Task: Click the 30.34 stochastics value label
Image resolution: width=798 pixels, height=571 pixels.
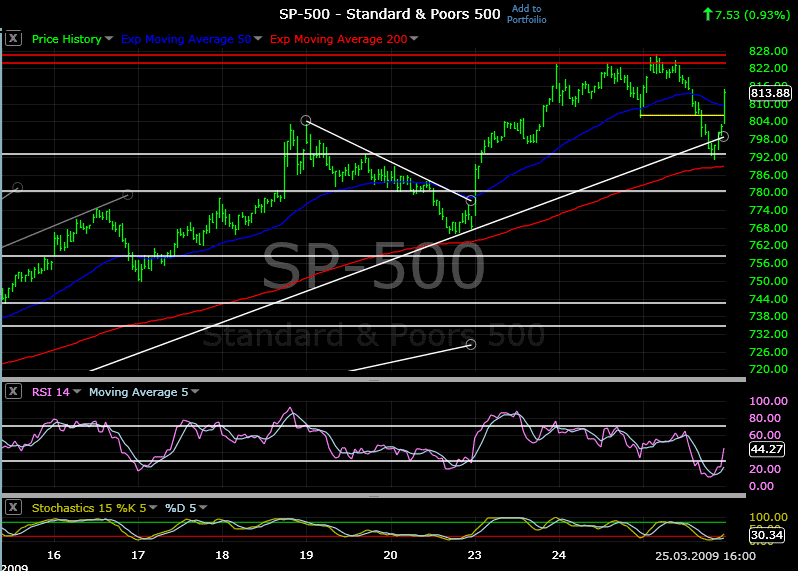Action: pyautogui.click(x=767, y=535)
